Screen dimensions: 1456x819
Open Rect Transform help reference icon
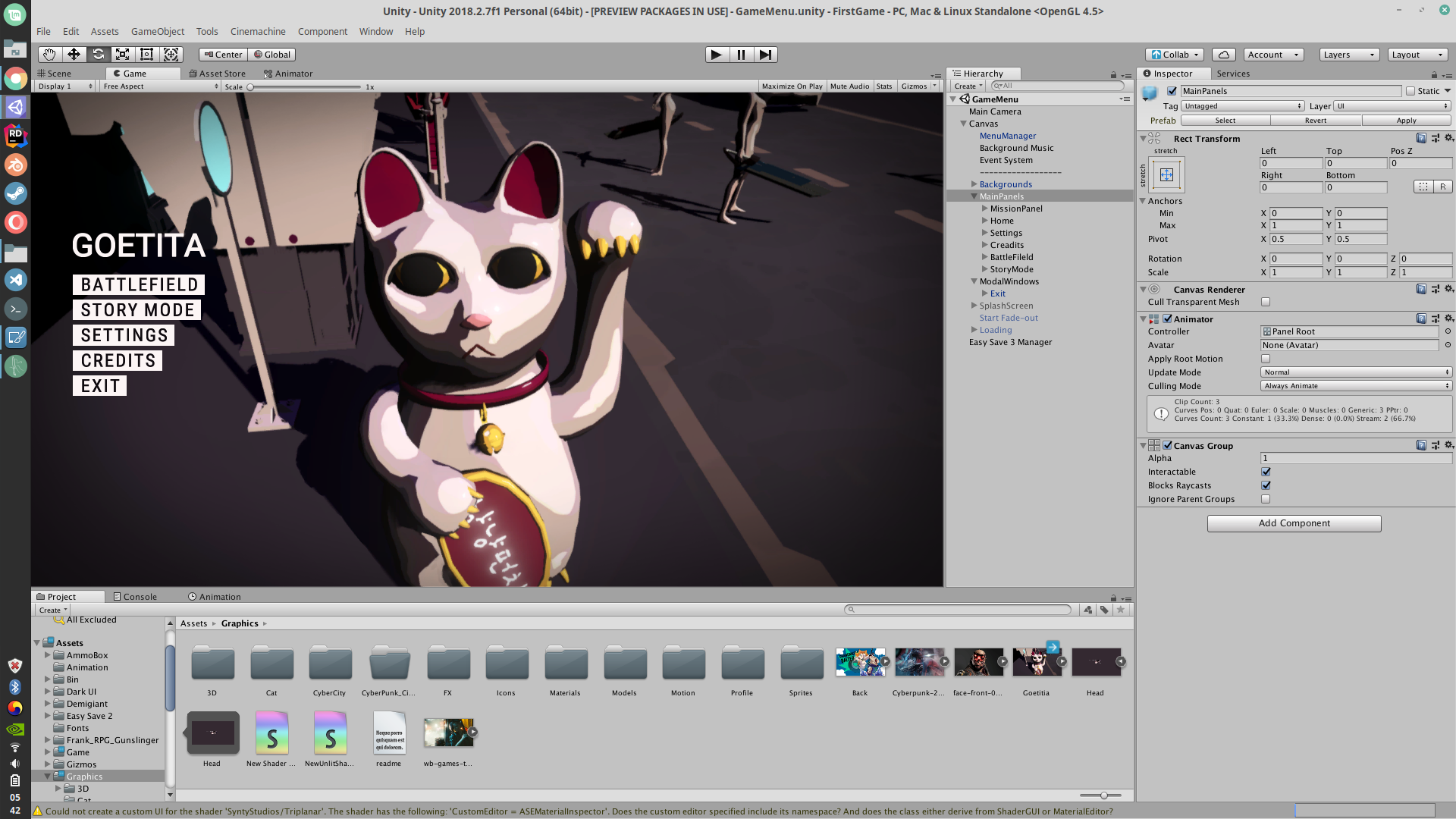(1421, 138)
